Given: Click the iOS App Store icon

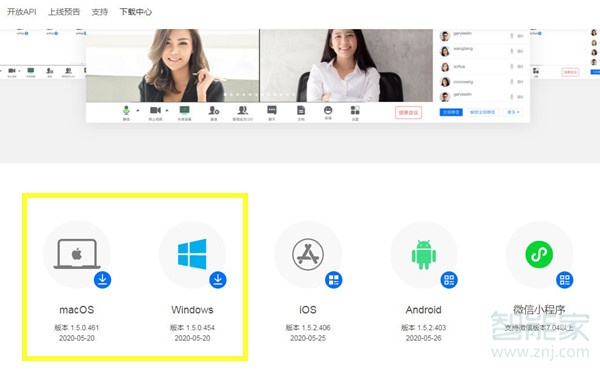Looking at the screenshot, I should click(x=308, y=254).
